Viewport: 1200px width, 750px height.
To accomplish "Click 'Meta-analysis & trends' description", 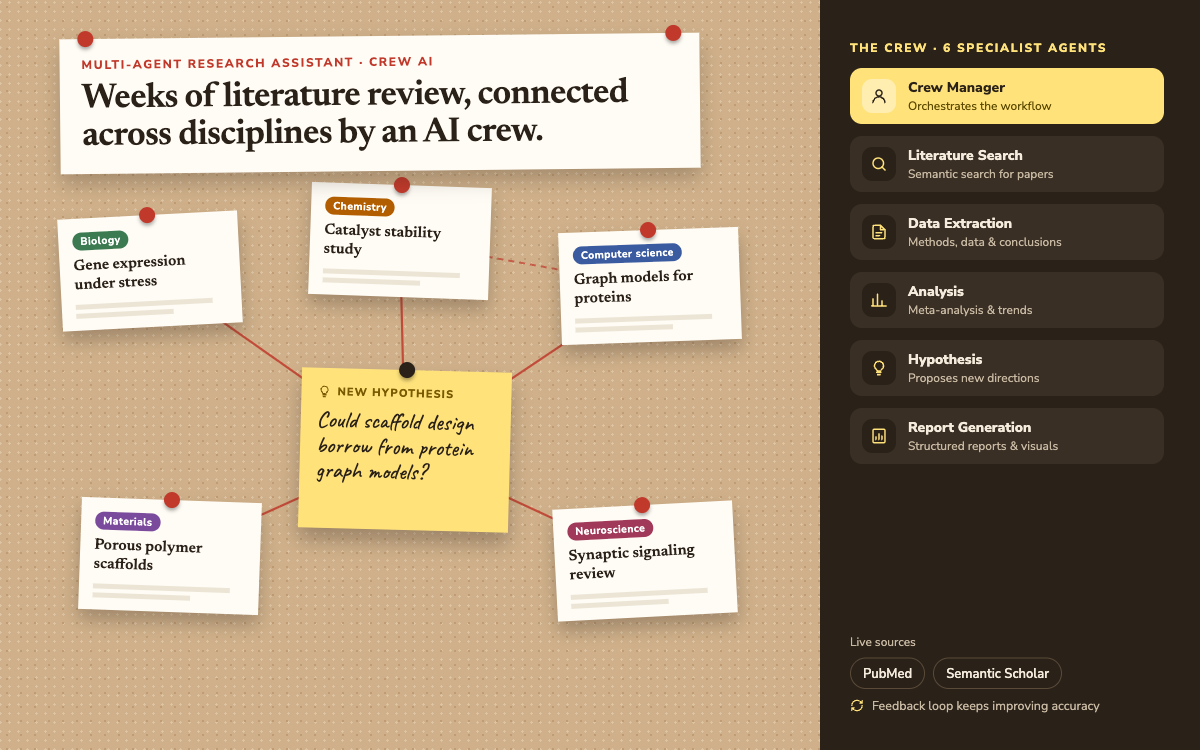I will tap(970, 310).
